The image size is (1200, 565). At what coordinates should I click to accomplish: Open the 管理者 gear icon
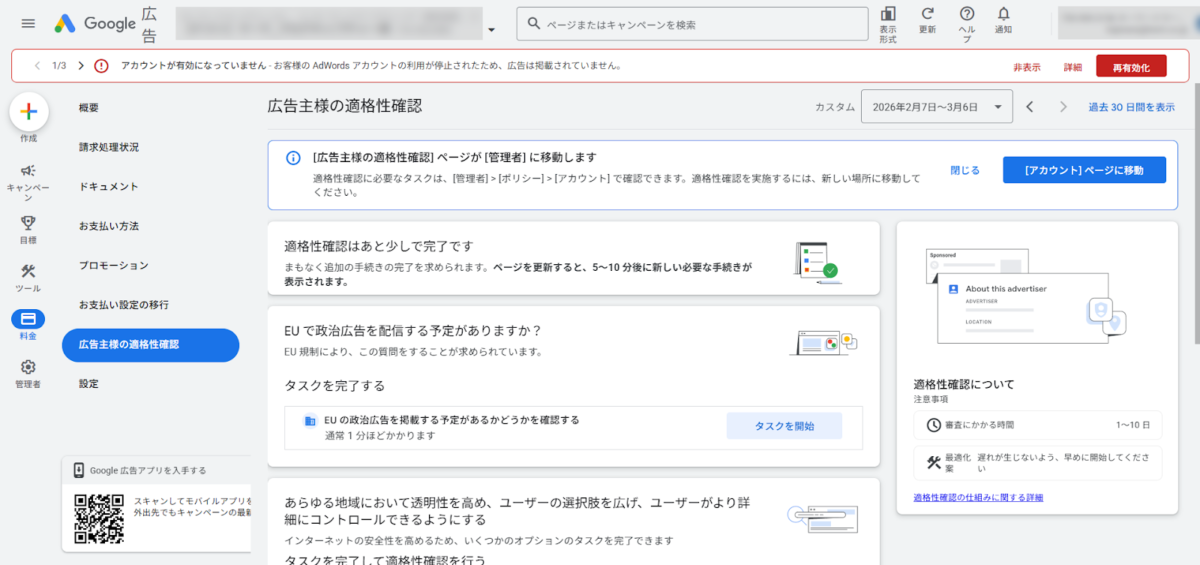(x=28, y=368)
